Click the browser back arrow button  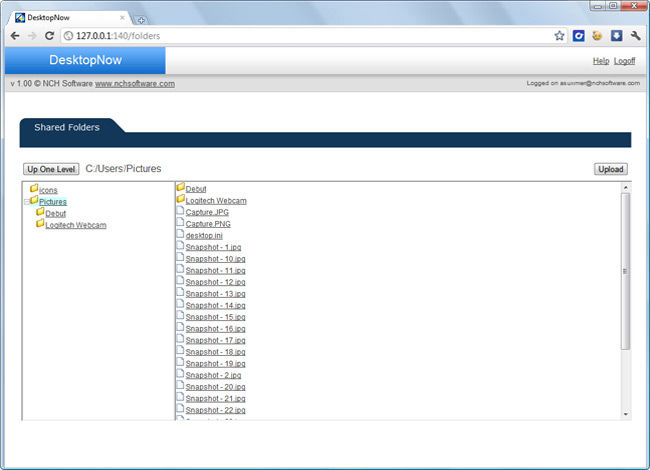coord(15,36)
